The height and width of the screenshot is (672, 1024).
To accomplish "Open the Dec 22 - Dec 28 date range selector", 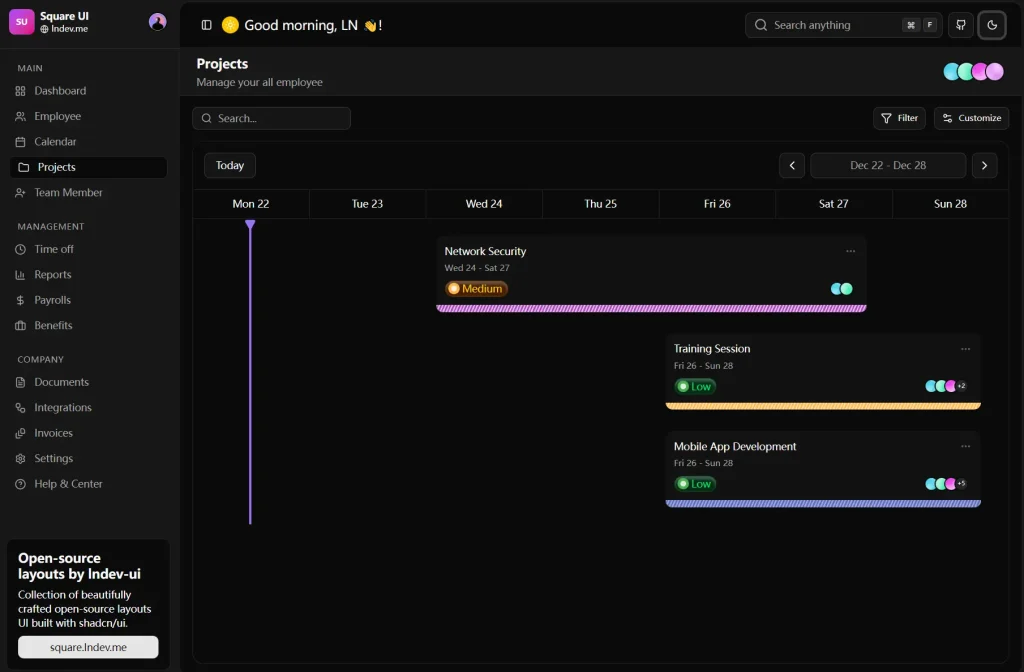I will coord(888,165).
